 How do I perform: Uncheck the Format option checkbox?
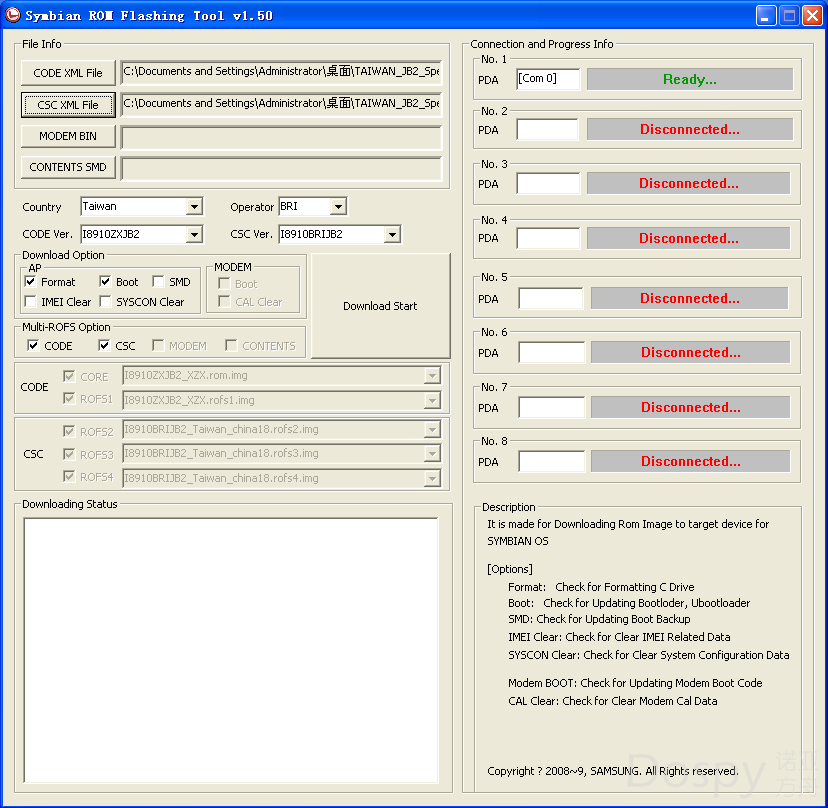point(31,282)
